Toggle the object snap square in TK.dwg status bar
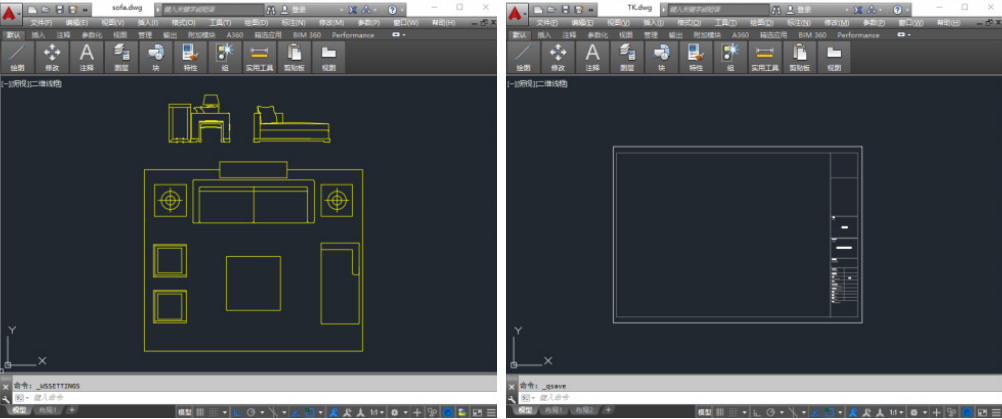Screen dimensions: 1002x419 point(829,413)
